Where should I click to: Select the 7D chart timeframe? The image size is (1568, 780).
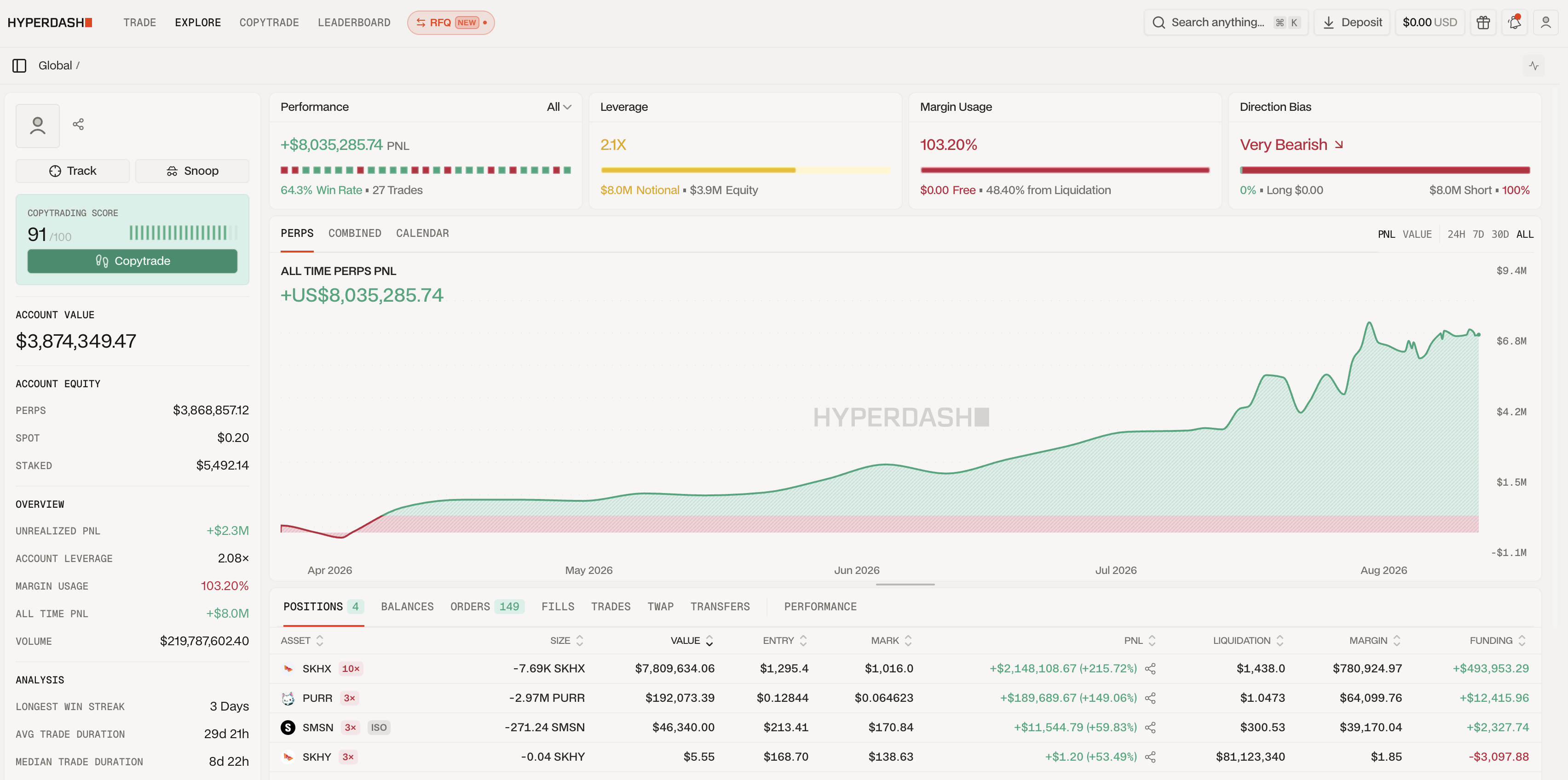[x=1478, y=234]
